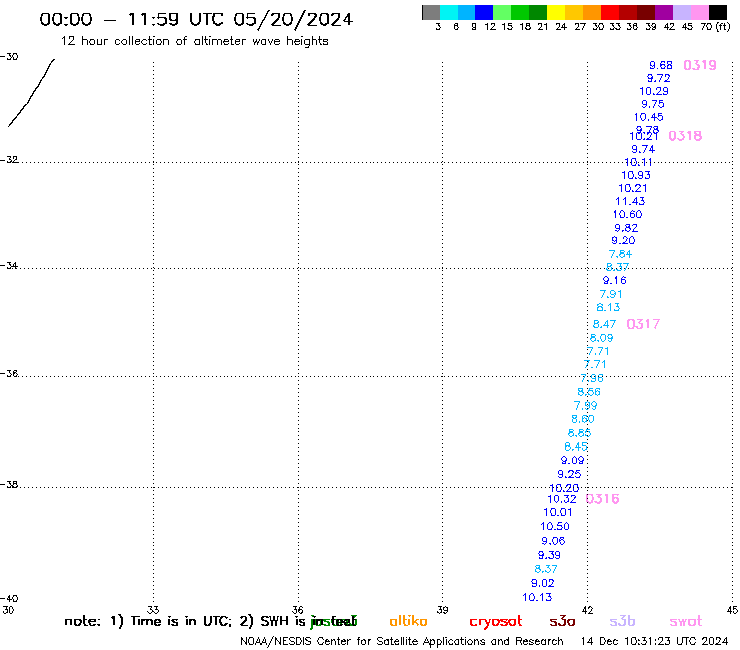The image size is (740, 650).
Task: Click the wave height value 9.39
Action: [549, 555]
